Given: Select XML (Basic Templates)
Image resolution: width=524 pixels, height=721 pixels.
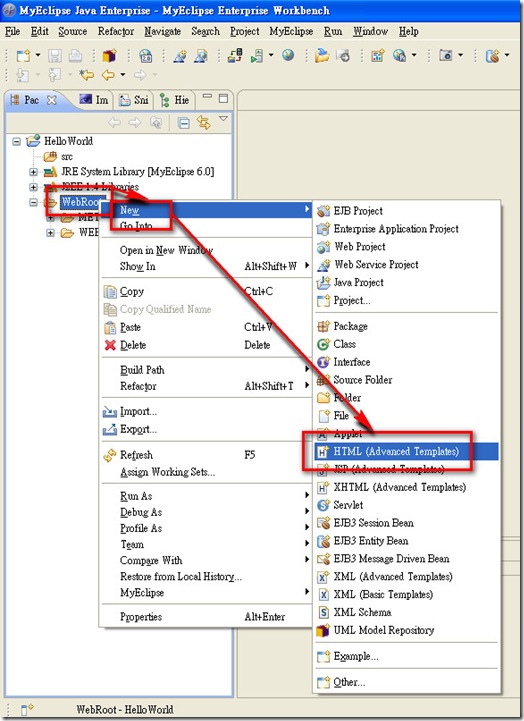Looking at the screenshot, I should pyautogui.click(x=406, y=595).
